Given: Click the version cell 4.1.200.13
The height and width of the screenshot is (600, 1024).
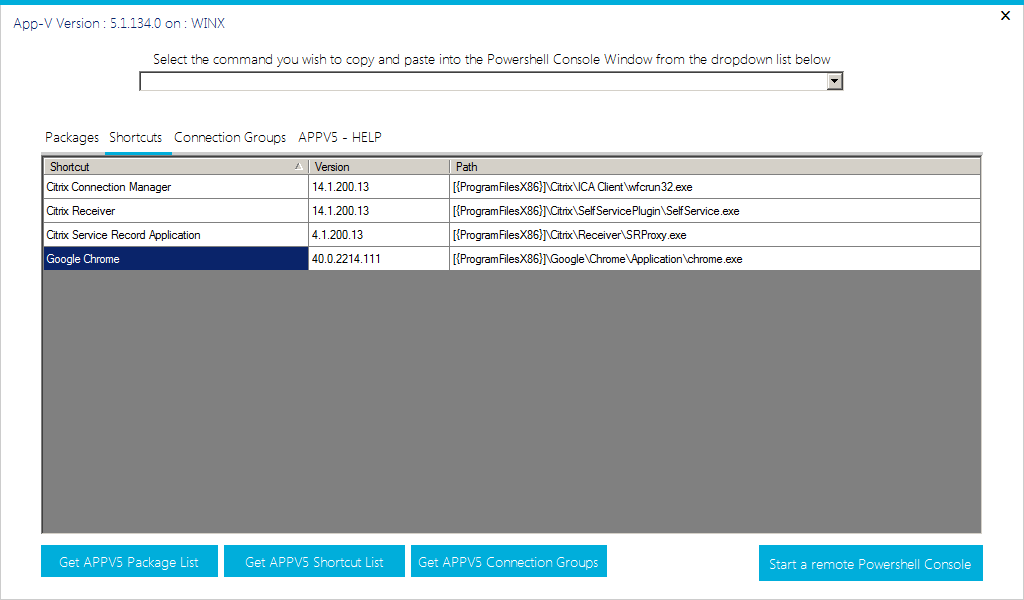Looking at the screenshot, I should click(x=379, y=235).
